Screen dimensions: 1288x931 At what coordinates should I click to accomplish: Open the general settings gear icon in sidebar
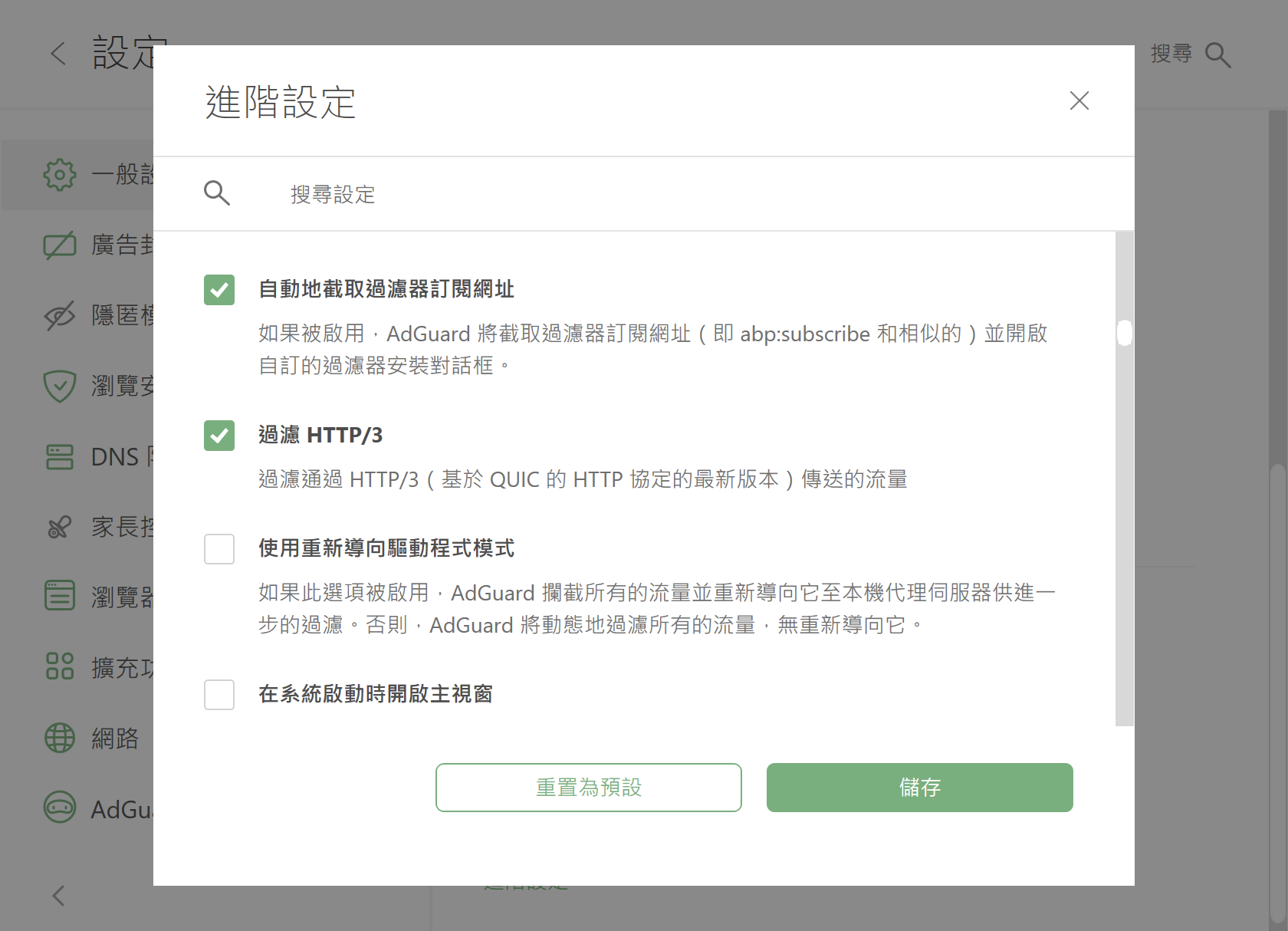pos(60,175)
